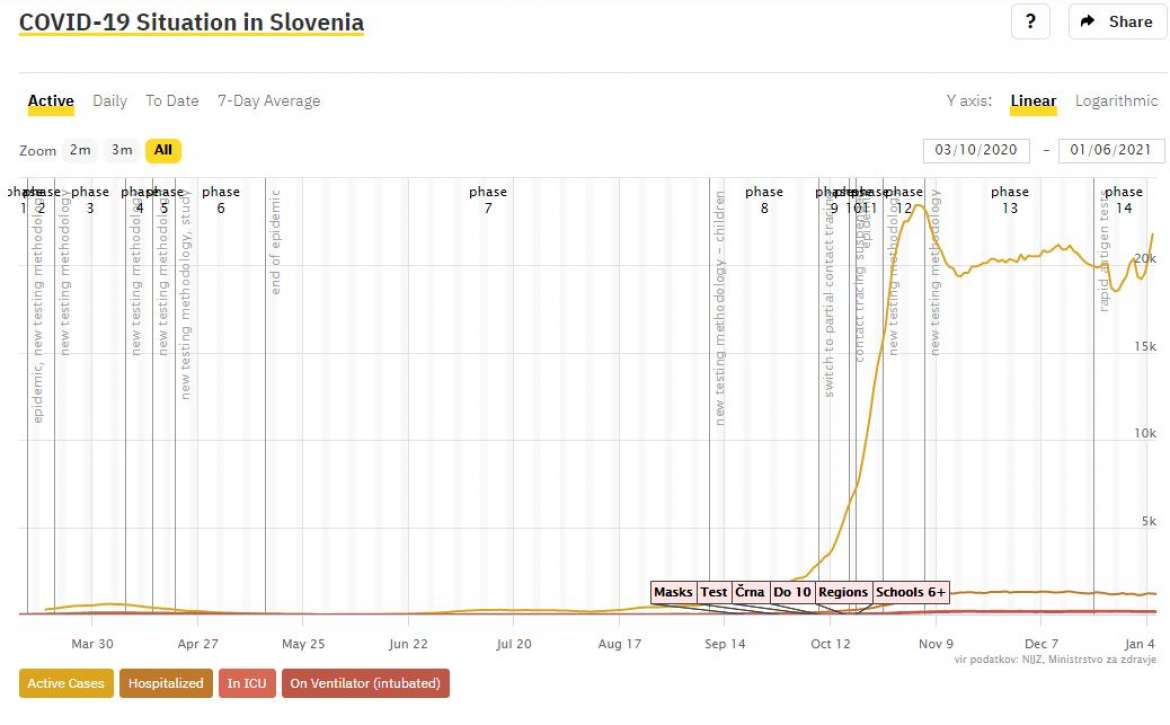
Task: Toggle the Hospitalized legend series
Action: [x=166, y=683]
